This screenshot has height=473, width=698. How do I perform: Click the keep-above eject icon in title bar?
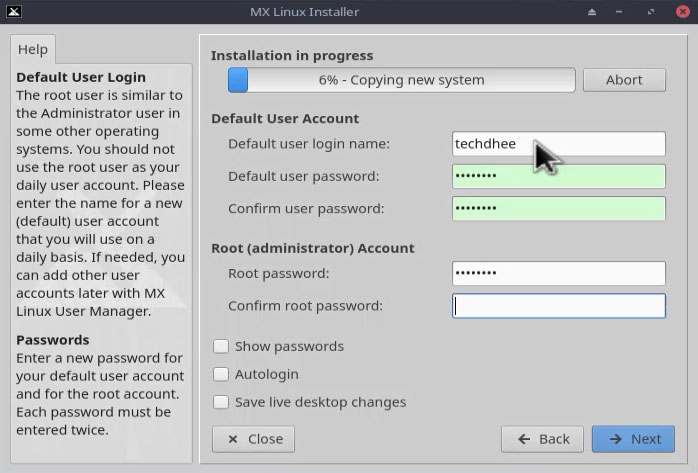coord(592,12)
